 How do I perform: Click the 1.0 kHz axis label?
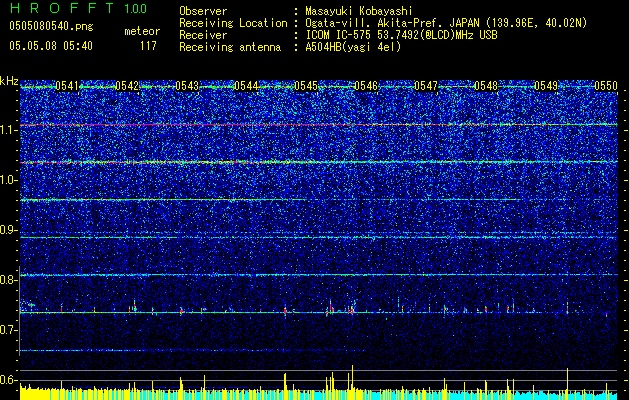coord(9,180)
